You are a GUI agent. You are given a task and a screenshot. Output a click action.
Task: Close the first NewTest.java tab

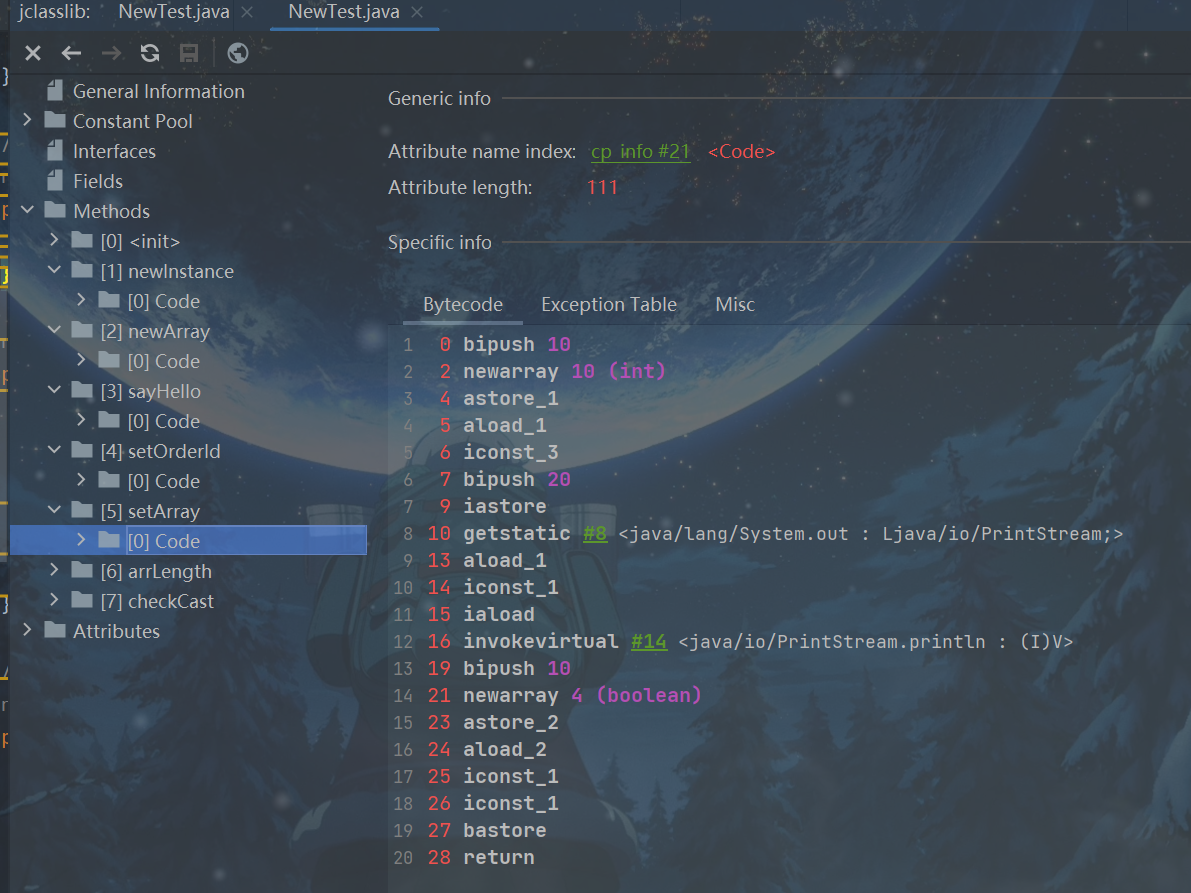tap(247, 13)
